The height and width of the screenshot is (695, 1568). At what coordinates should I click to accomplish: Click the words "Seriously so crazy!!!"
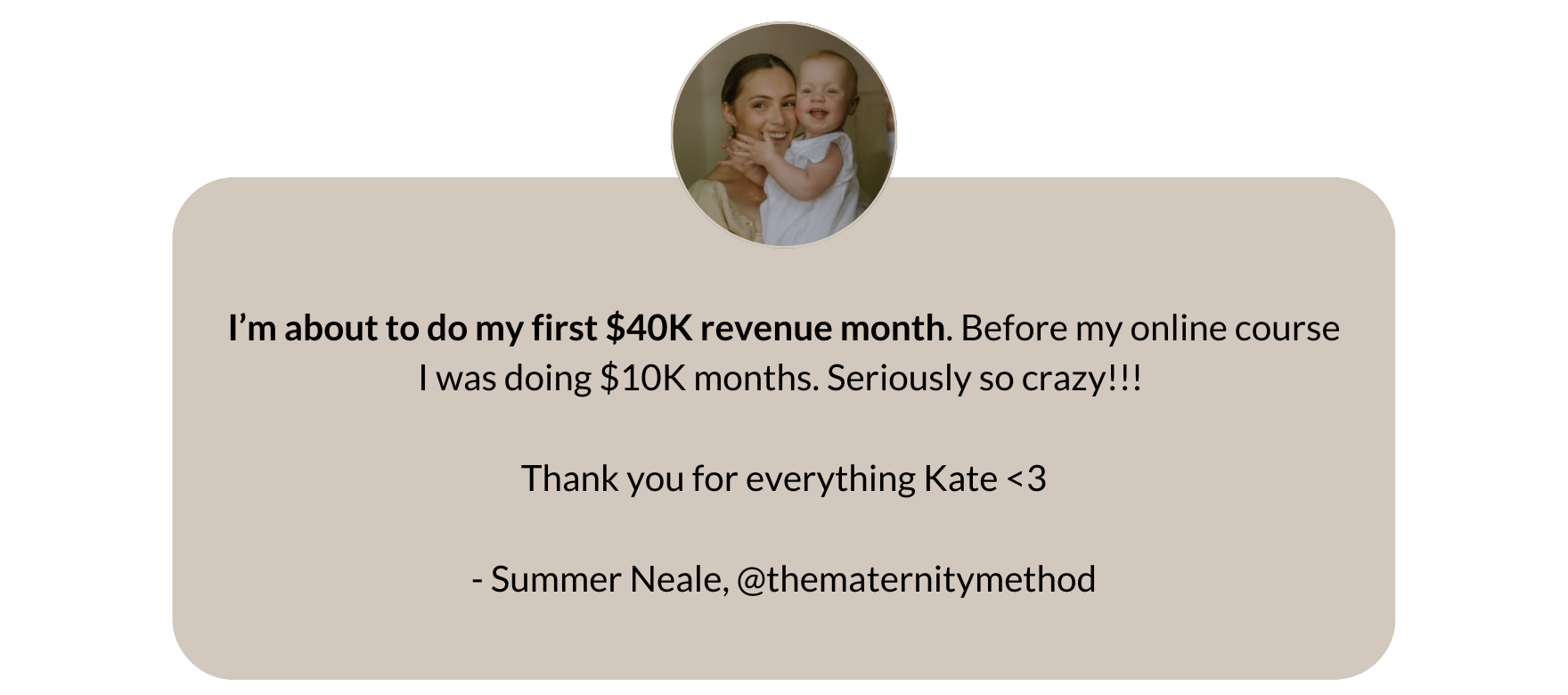(984, 379)
